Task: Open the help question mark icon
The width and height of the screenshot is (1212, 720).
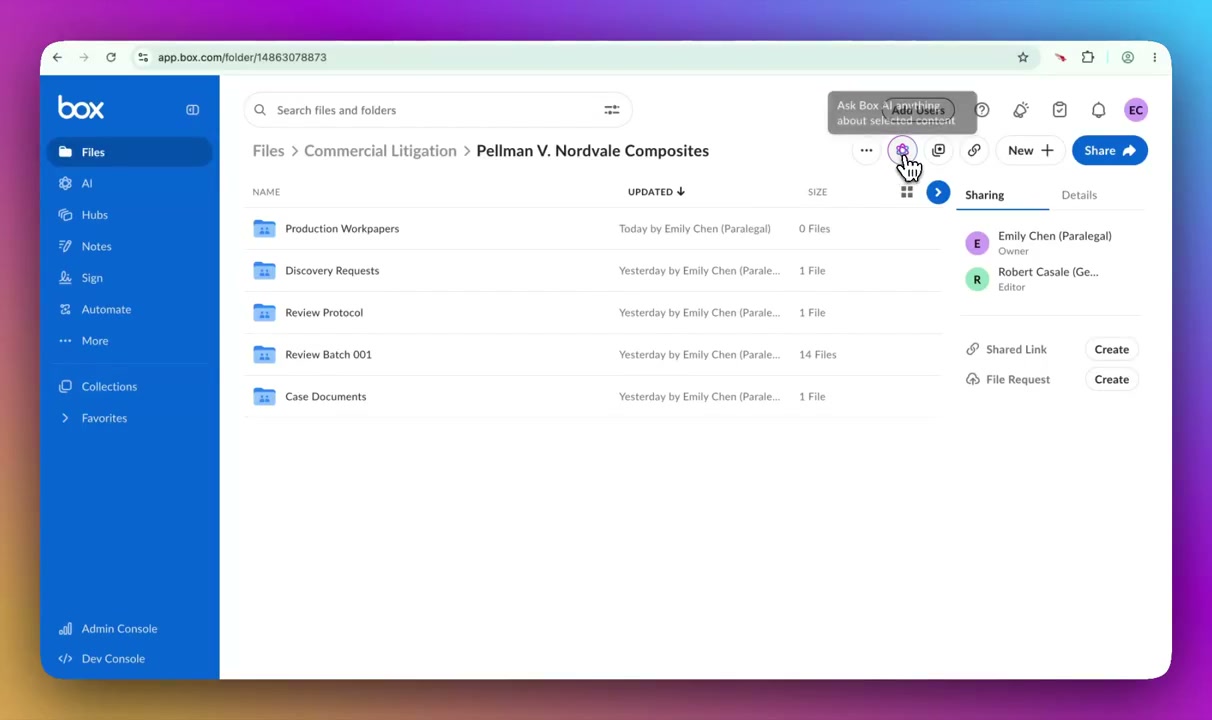Action: coord(982,110)
